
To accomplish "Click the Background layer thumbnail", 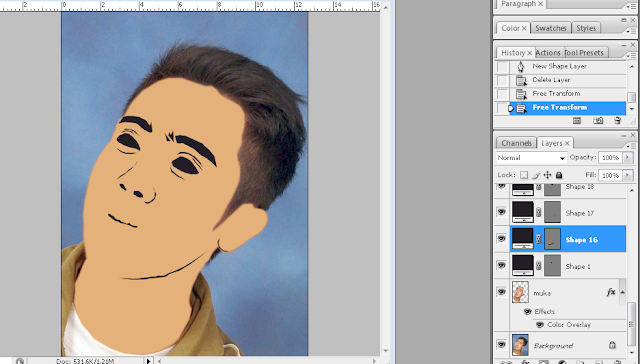I will 520,345.
